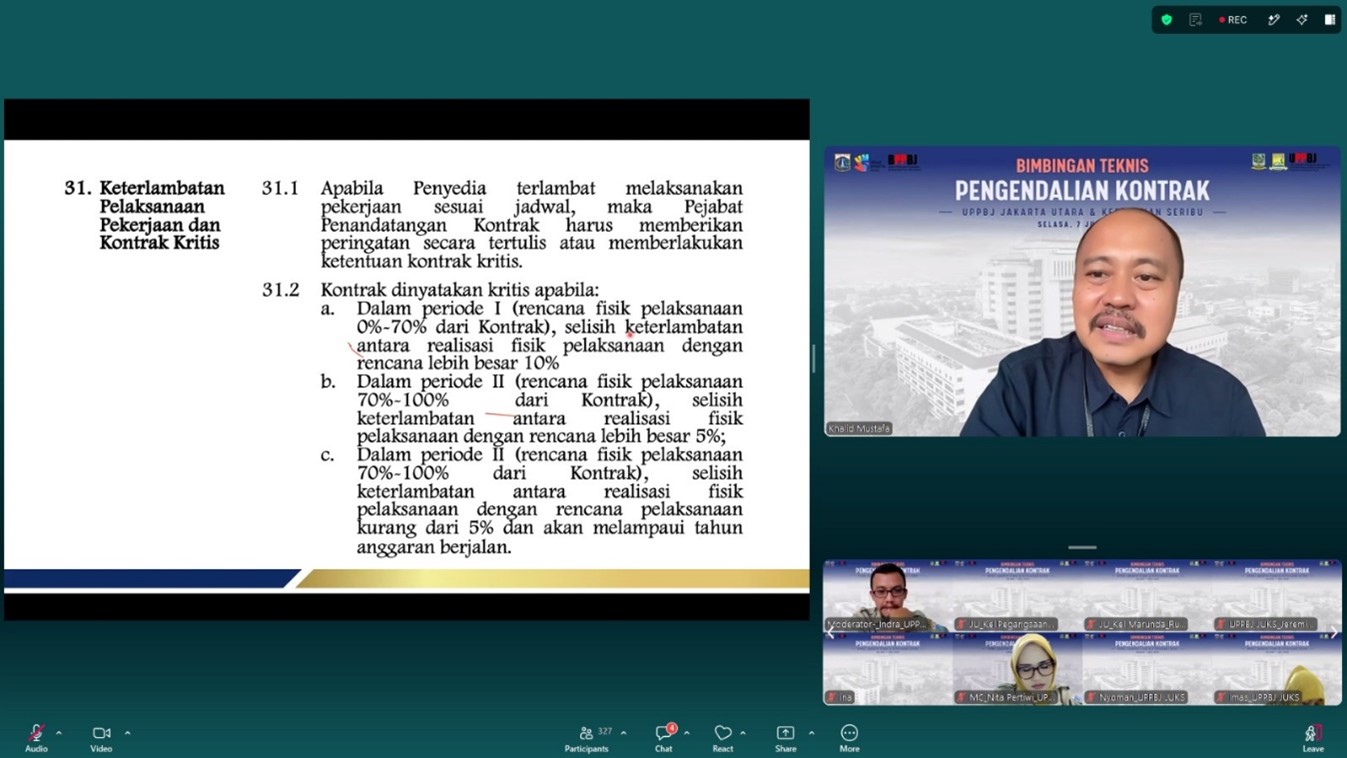Open the React emoji menu
The image size is (1347, 758).
pos(723,738)
